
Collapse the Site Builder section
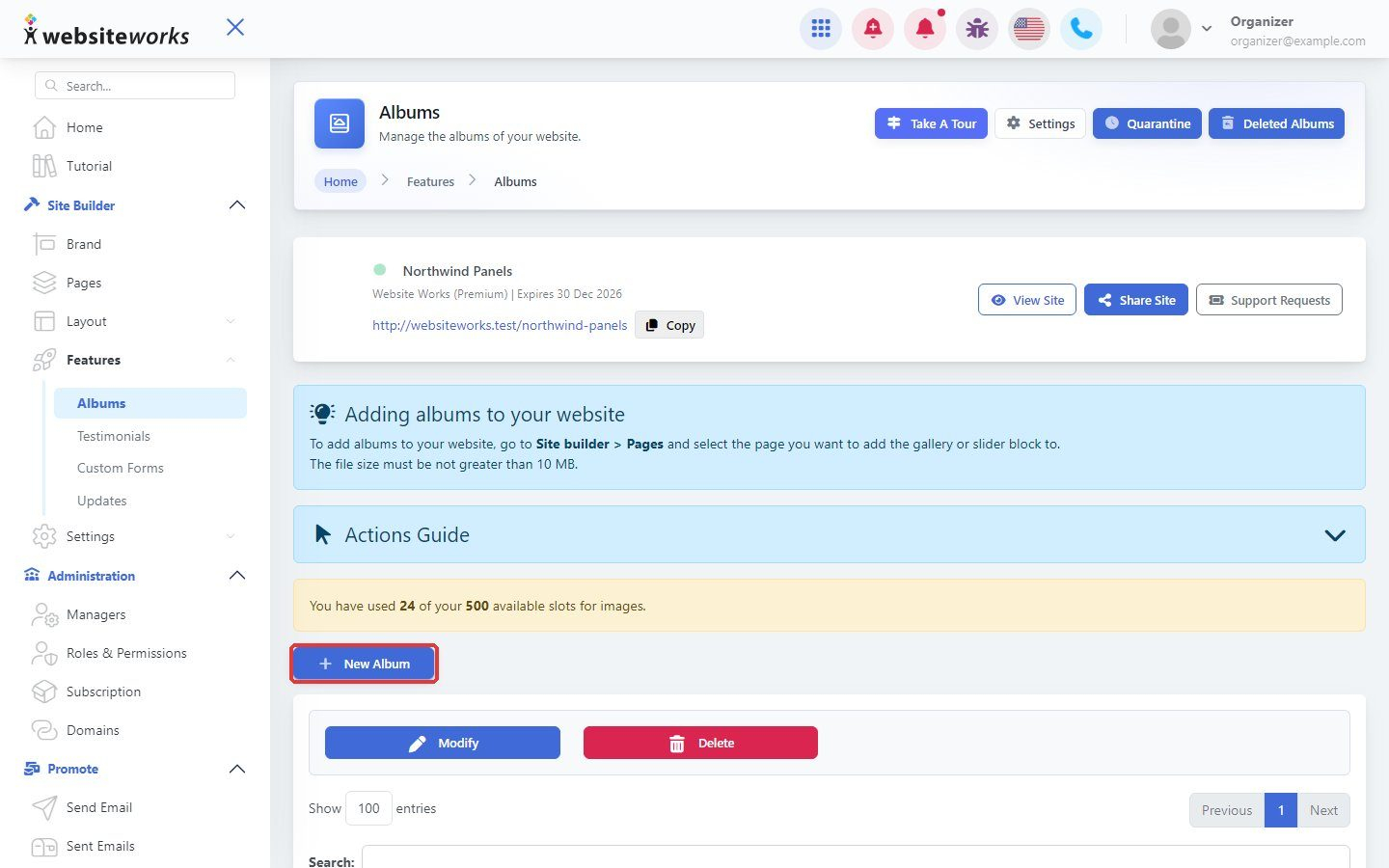[237, 205]
